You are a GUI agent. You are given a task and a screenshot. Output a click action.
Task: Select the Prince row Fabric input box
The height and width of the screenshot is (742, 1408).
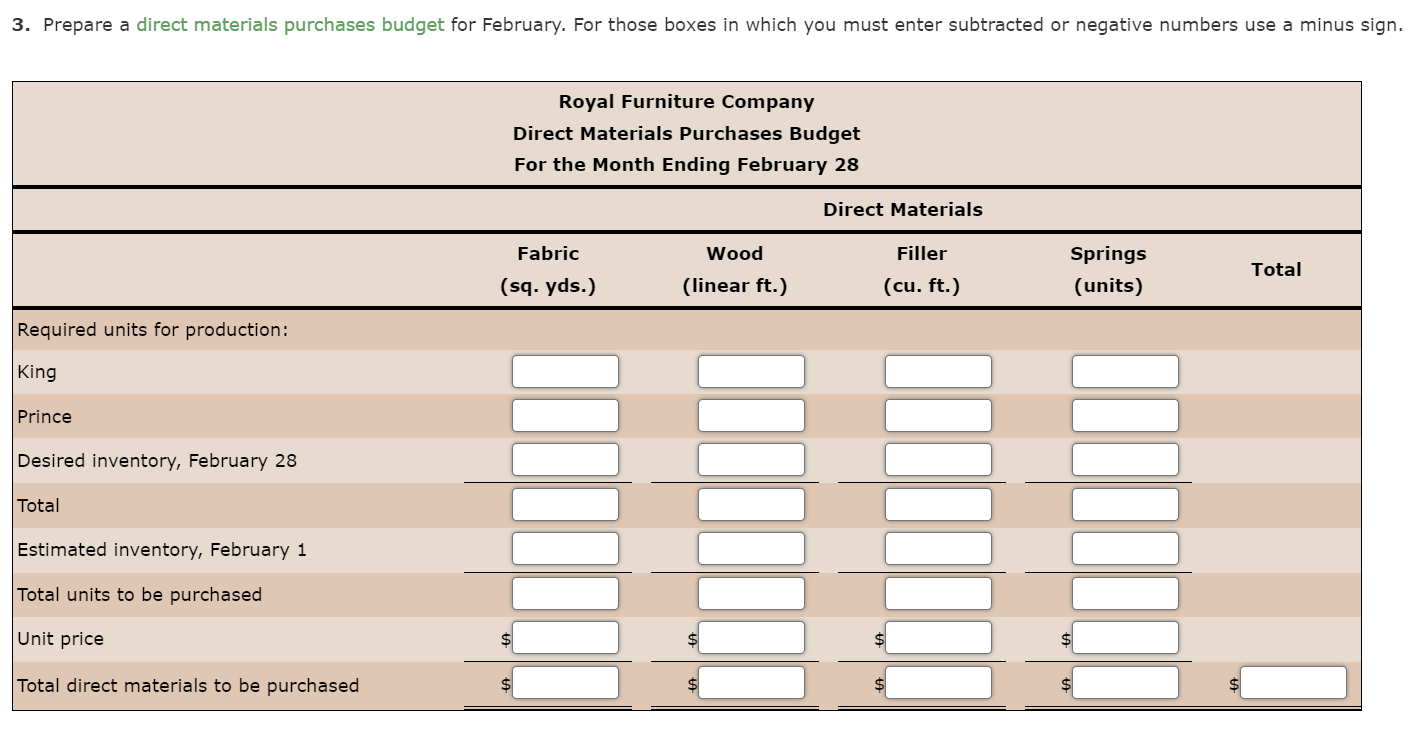point(565,414)
